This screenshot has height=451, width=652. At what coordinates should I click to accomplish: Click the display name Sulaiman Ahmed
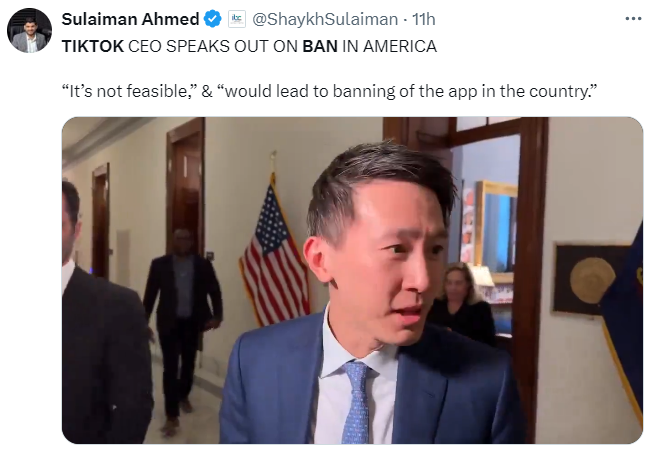131,19
